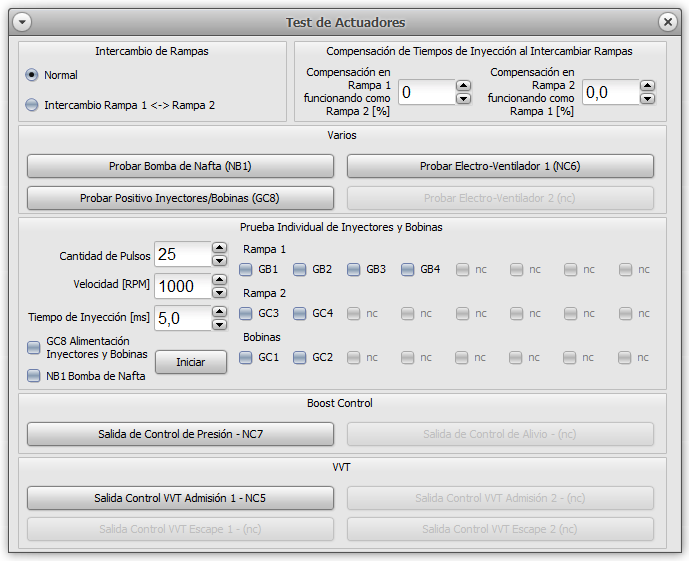Click the Iniciar button
This screenshot has width=689, height=561.
point(190,362)
